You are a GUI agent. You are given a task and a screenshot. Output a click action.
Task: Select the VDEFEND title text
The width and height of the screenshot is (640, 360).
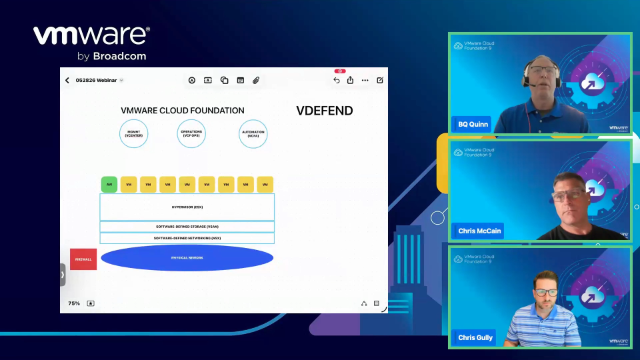click(324, 111)
